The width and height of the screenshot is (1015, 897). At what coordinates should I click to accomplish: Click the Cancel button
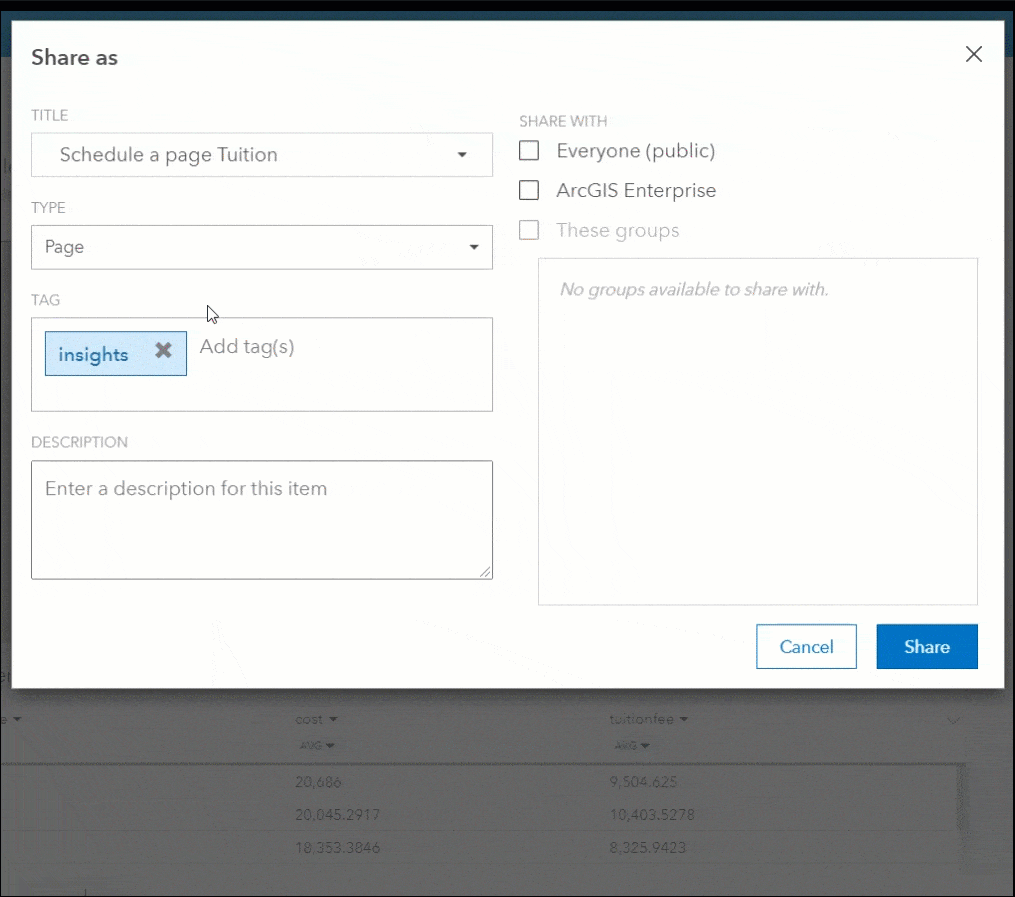pos(806,646)
